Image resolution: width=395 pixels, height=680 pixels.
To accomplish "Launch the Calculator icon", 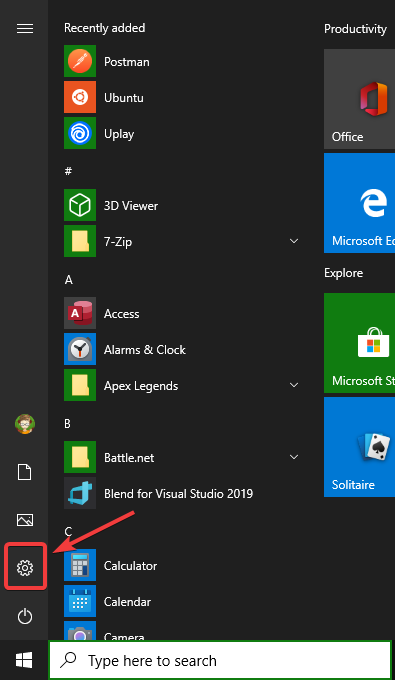I will (x=80, y=565).
